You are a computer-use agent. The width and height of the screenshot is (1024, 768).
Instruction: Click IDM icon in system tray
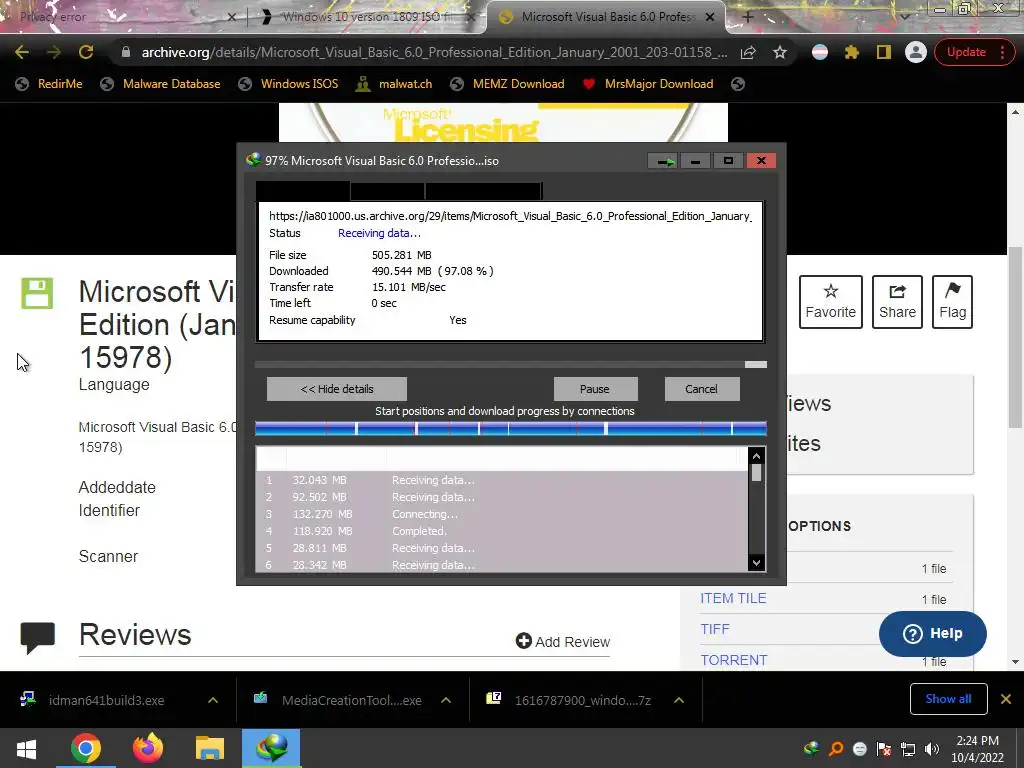pyautogui.click(x=812, y=749)
